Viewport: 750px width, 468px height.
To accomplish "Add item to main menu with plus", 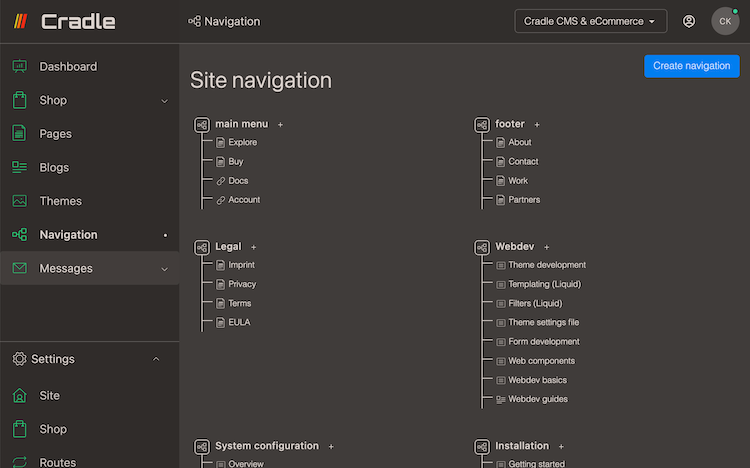I will click(x=280, y=124).
